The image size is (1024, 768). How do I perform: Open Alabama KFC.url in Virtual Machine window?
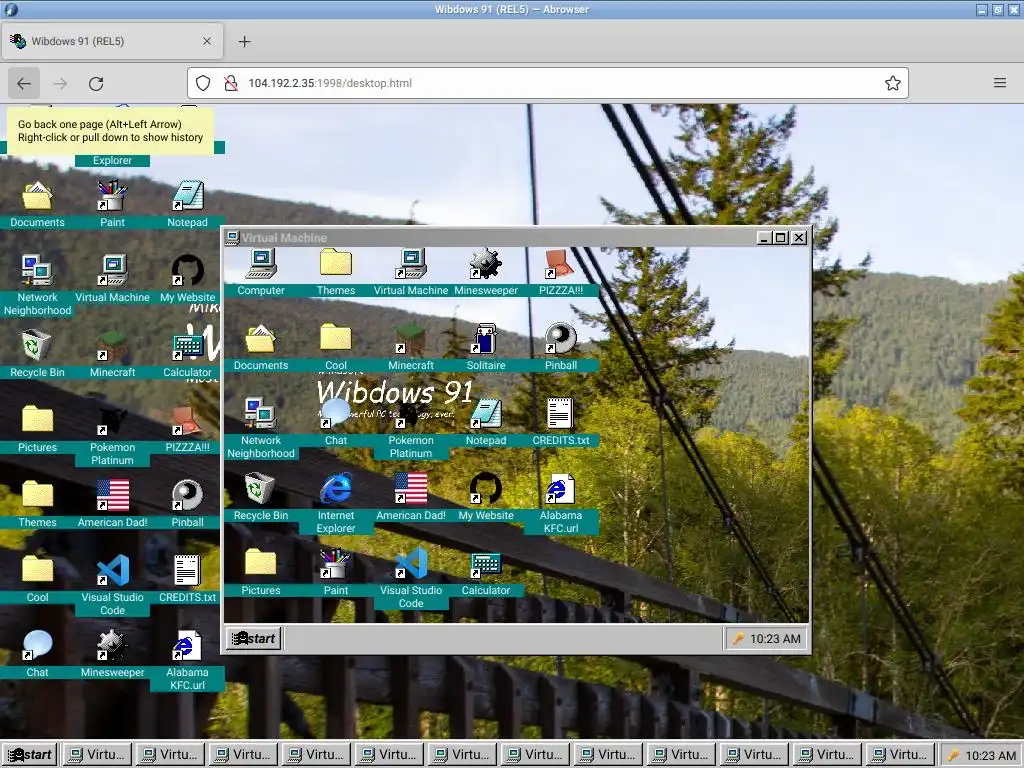561,504
